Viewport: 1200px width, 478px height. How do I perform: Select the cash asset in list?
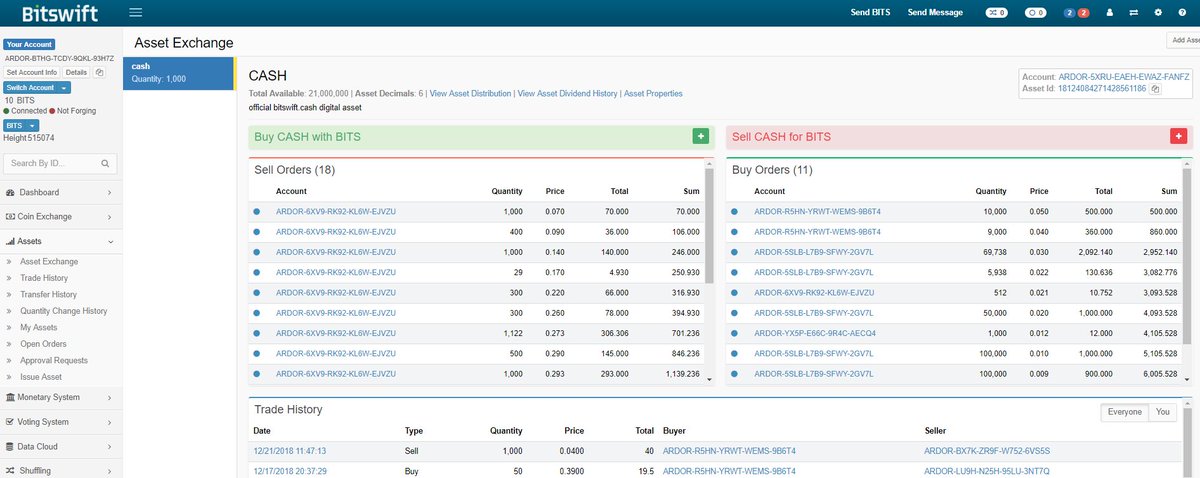click(178, 73)
